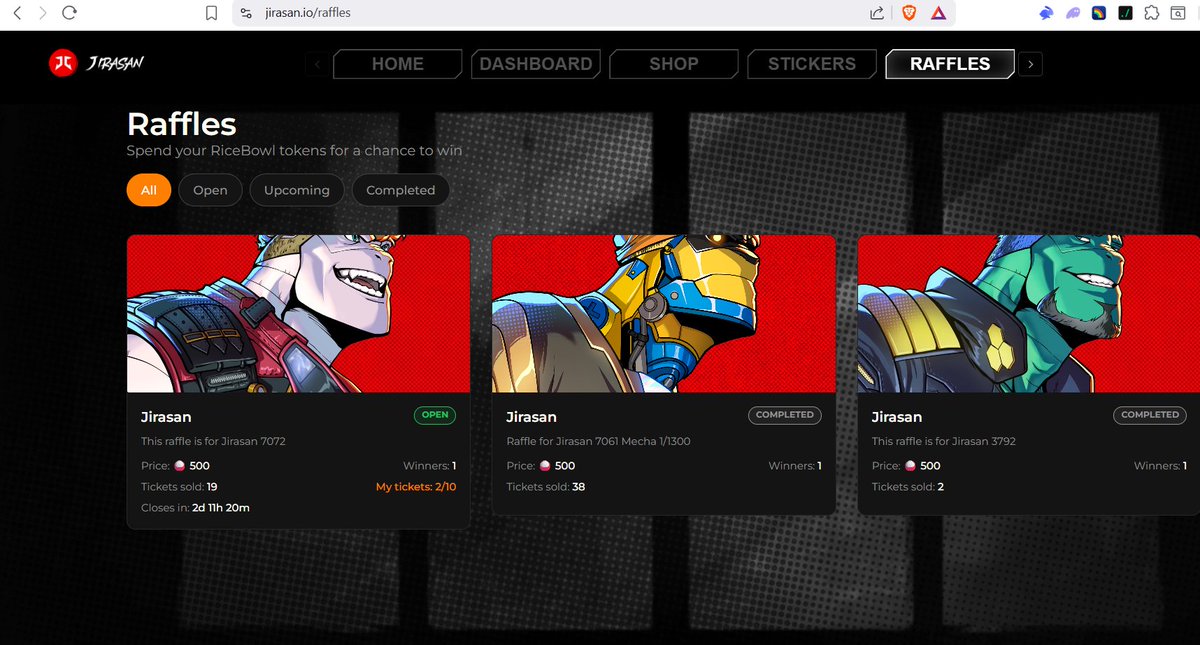Click the Jirasan logo in the header
This screenshot has height=645, width=1200.
coord(97,63)
